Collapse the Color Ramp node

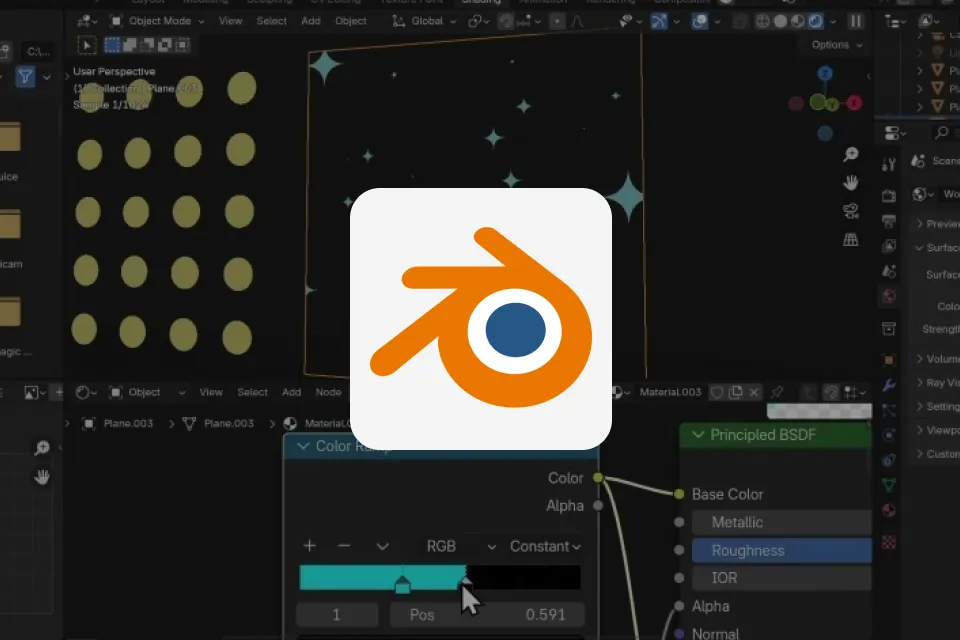(303, 446)
